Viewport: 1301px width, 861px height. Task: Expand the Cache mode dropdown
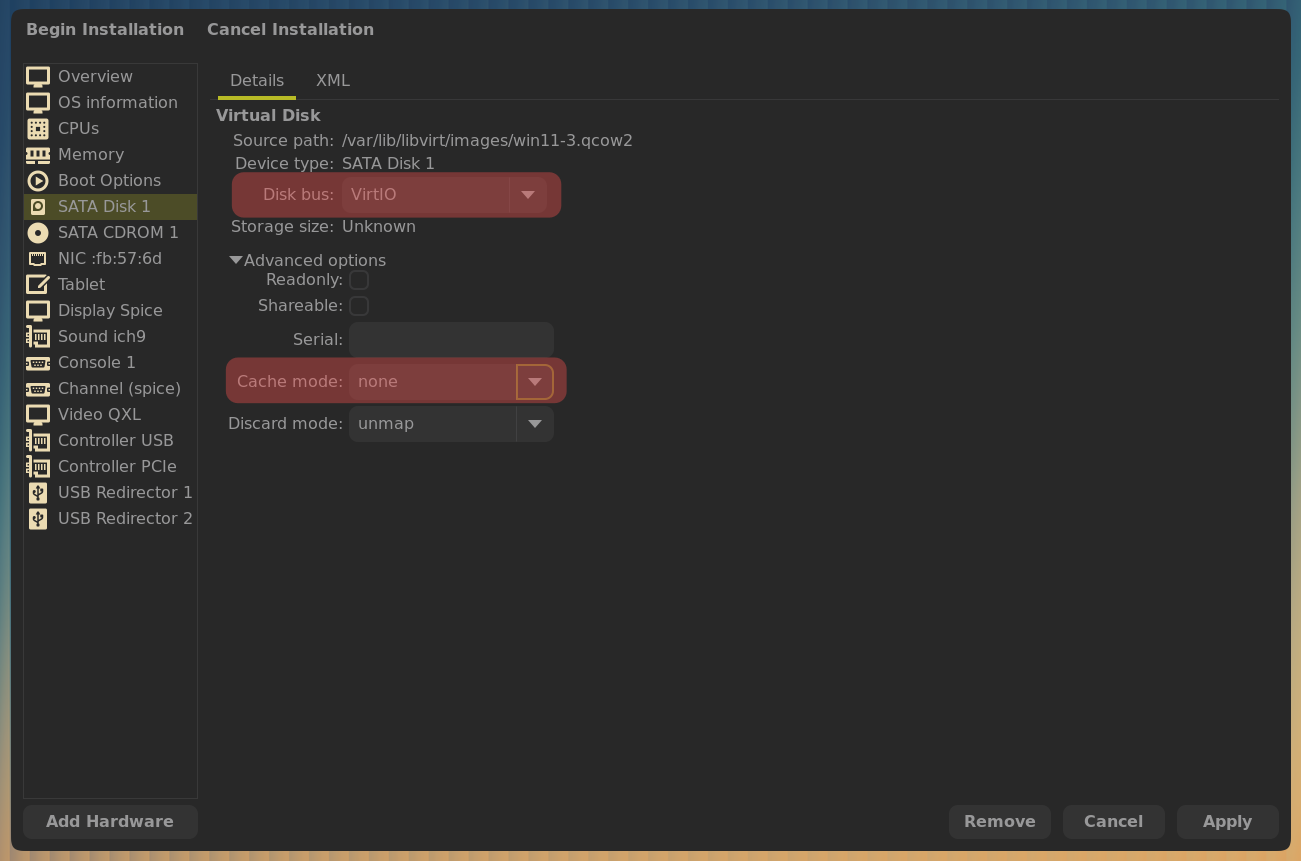pyautogui.click(x=535, y=382)
